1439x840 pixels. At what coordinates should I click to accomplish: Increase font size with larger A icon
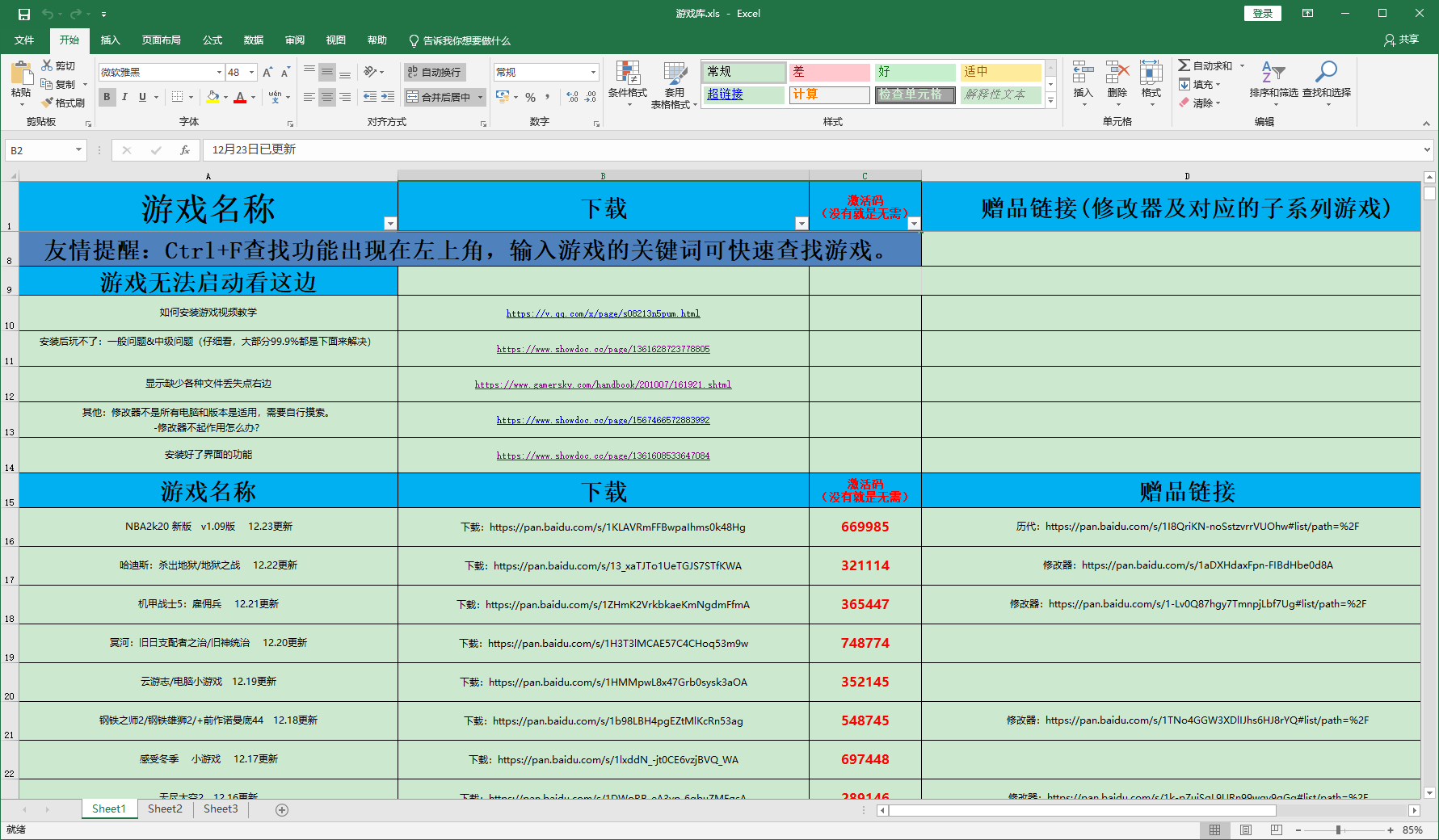tap(267, 72)
